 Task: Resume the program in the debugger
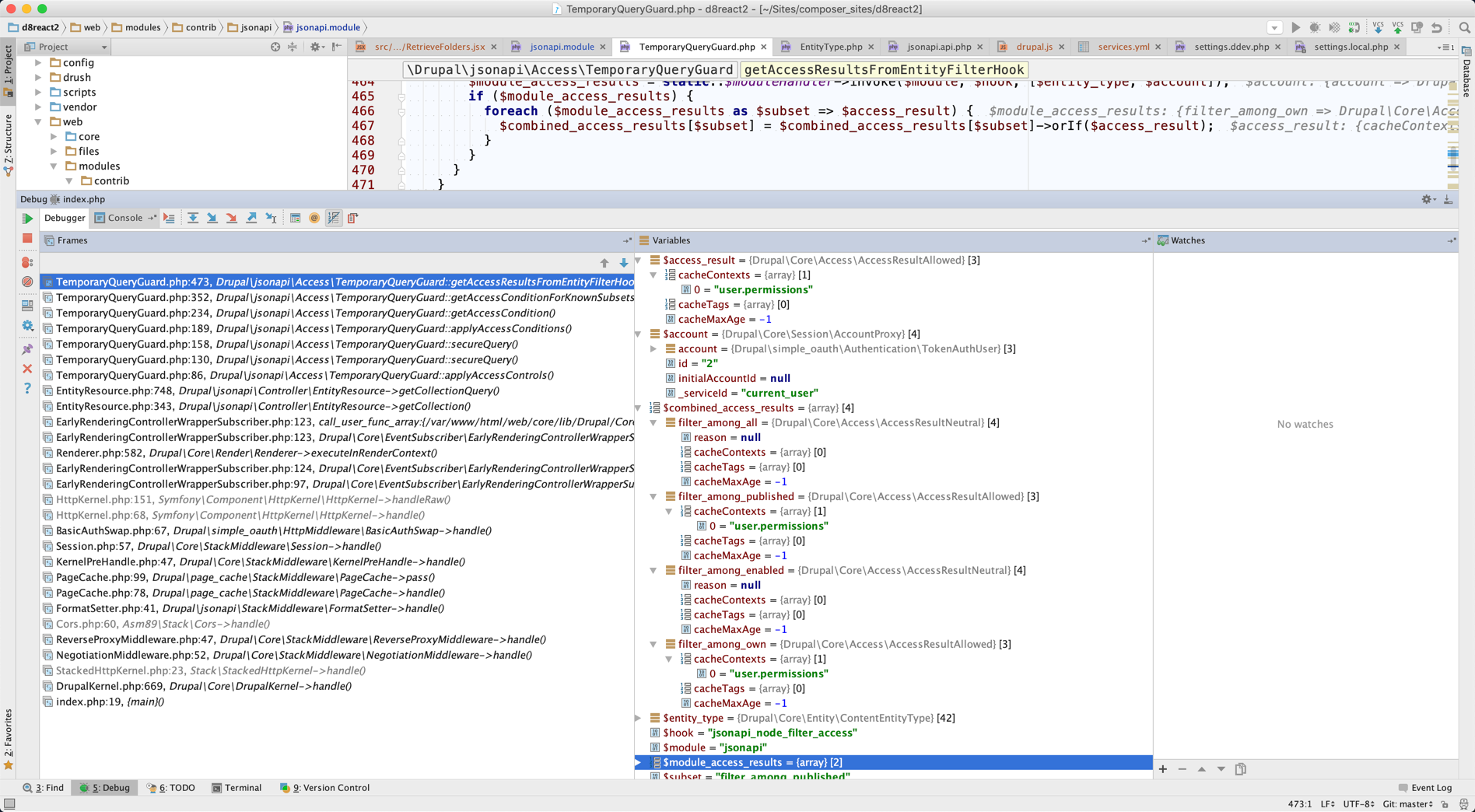pyautogui.click(x=28, y=219)
